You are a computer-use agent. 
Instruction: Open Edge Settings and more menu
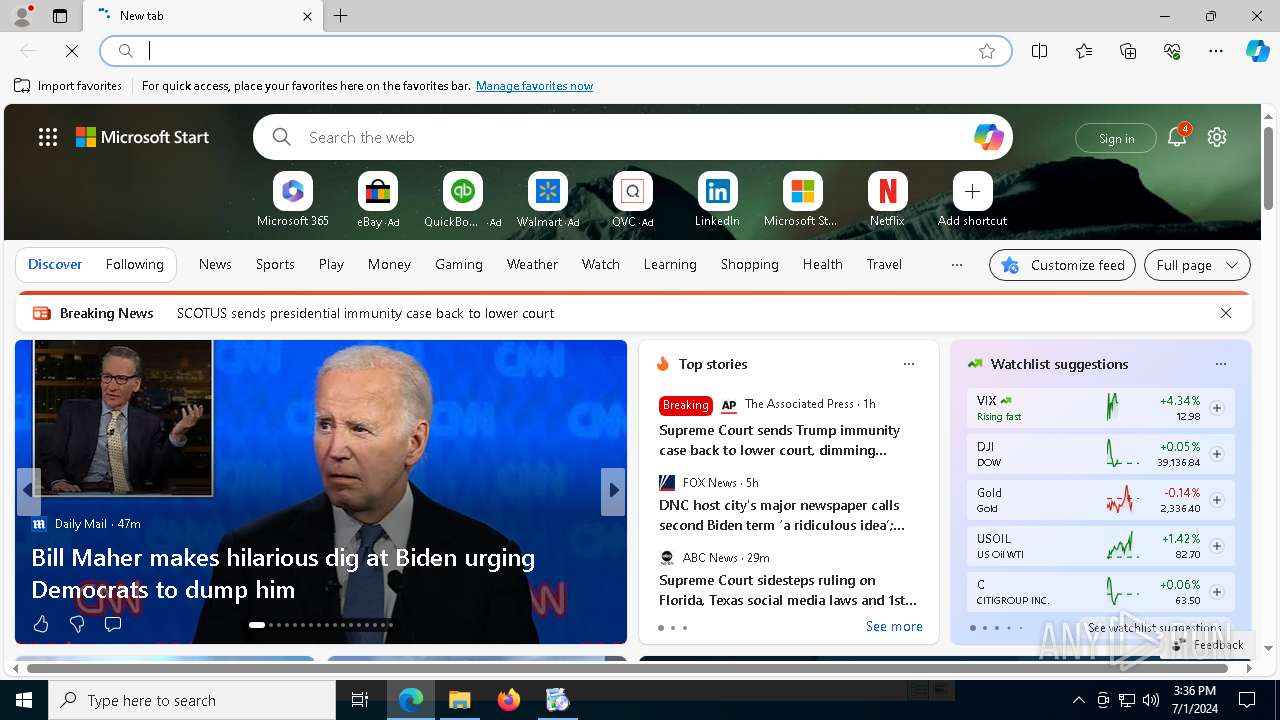click(1216, 51)
